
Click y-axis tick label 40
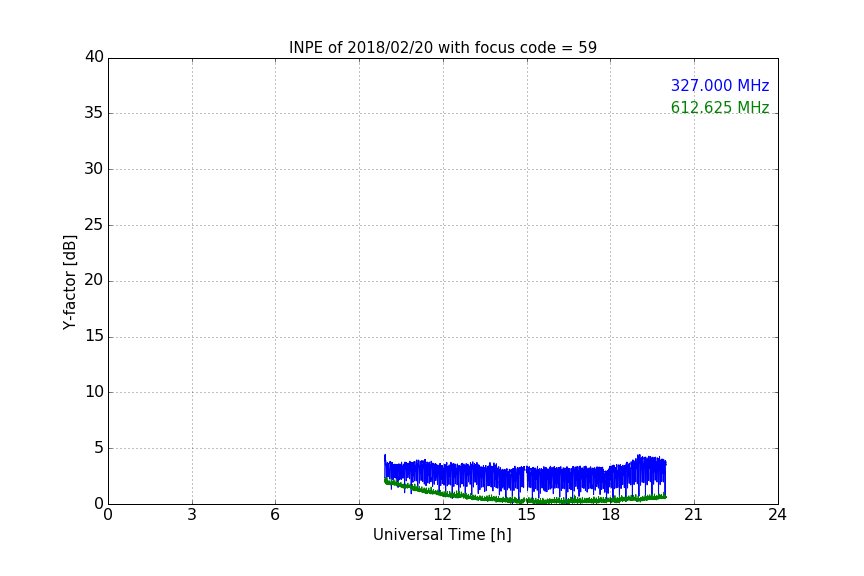[94, 57]
